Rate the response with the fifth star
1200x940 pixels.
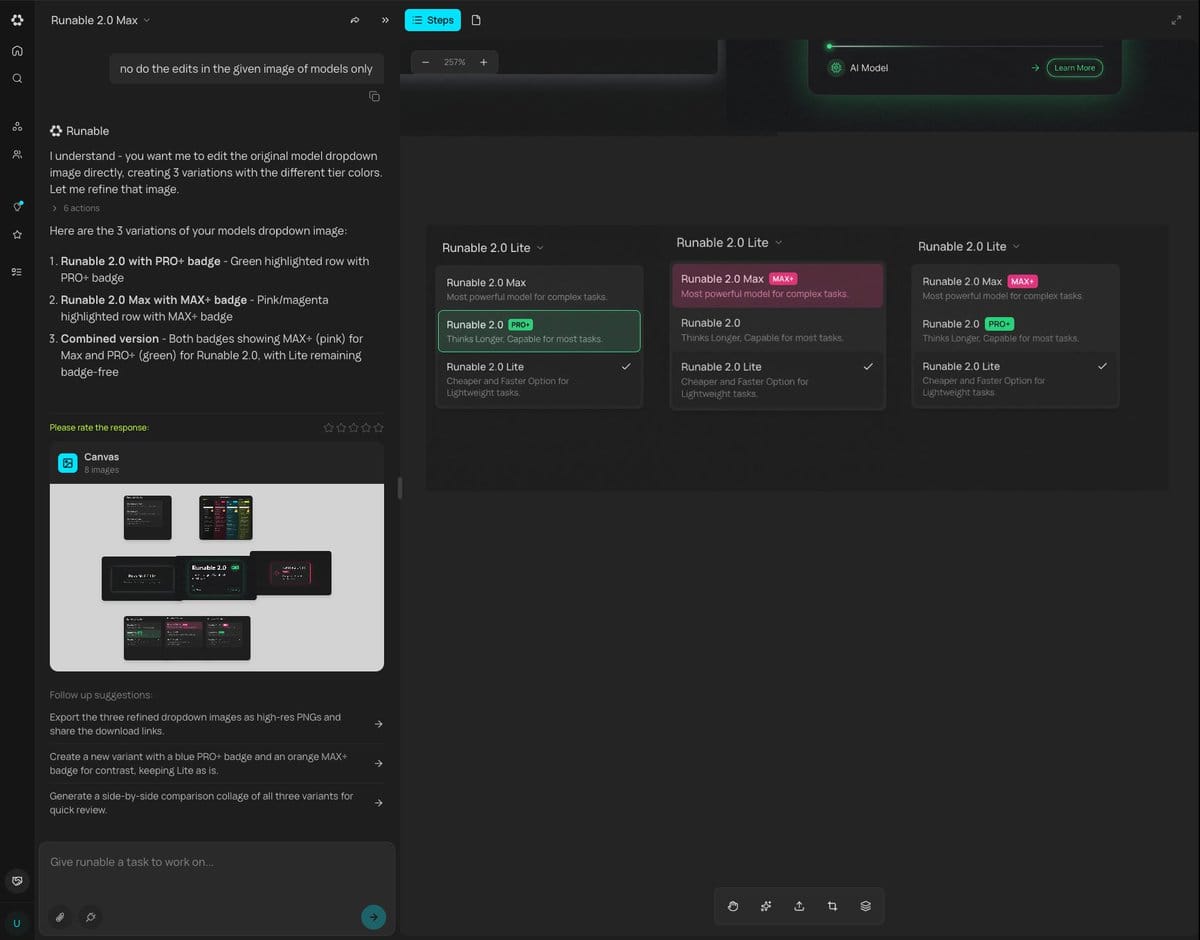pyautogui.click(x=379, y=428)
